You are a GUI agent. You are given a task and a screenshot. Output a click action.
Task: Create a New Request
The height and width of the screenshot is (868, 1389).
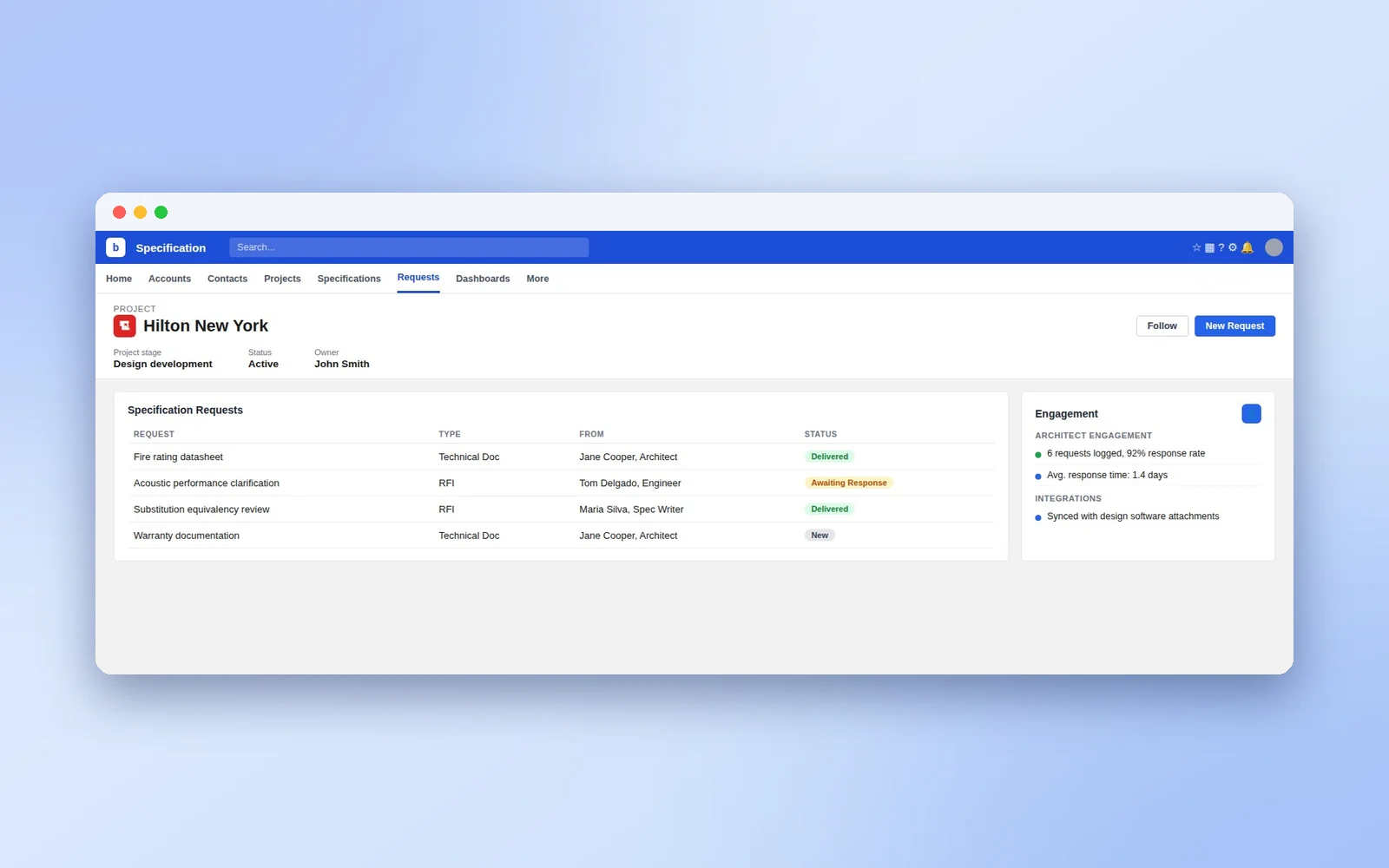[1234, 326]
